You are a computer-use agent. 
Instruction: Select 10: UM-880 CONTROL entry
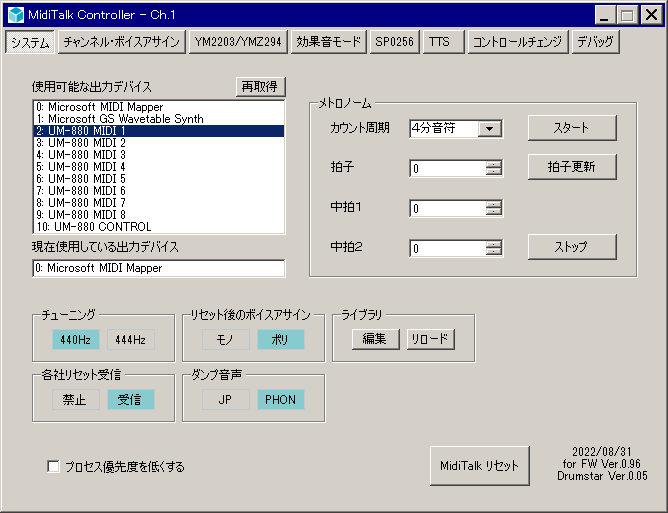pos(158,226)
